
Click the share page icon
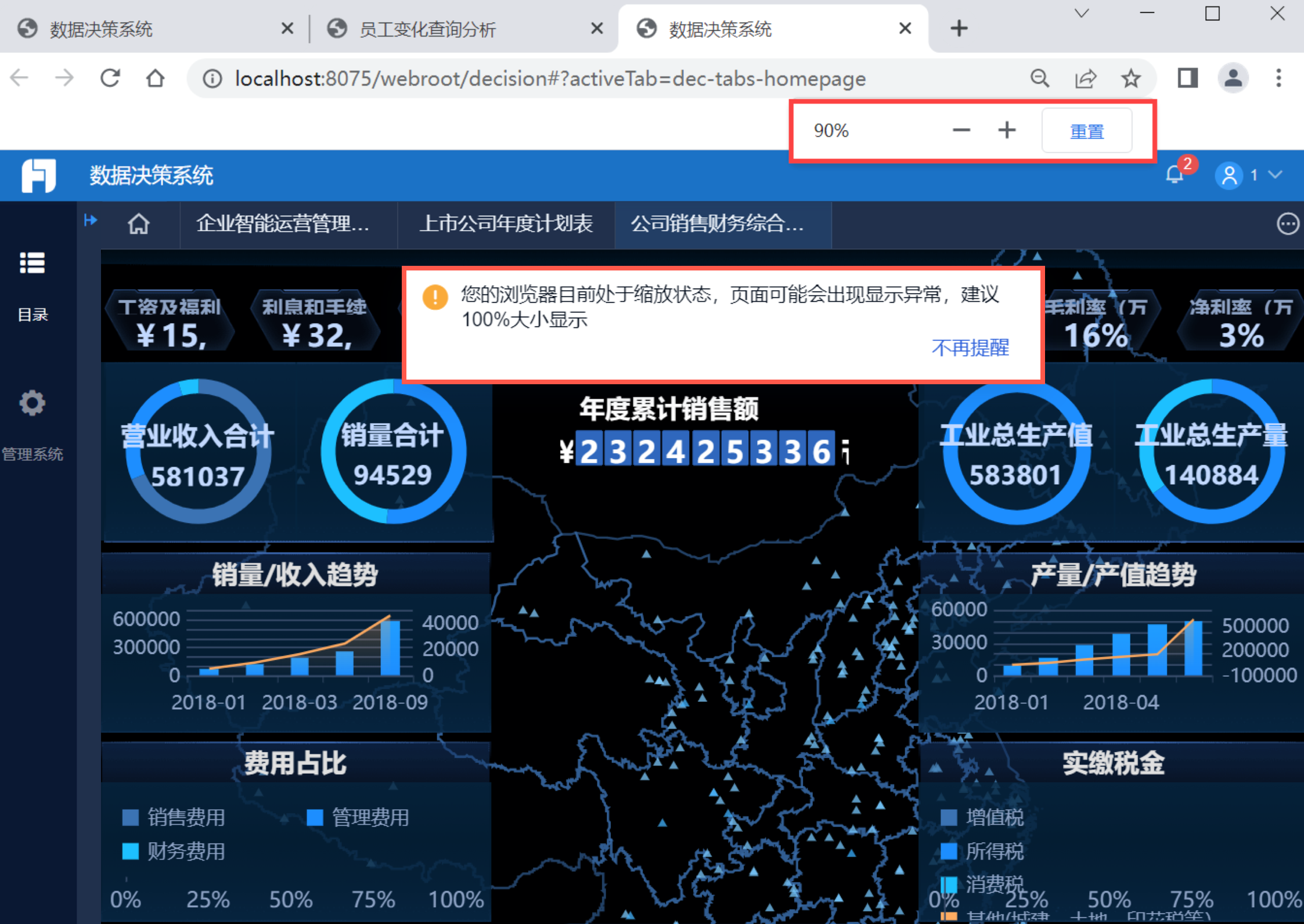coord(1085,78)
